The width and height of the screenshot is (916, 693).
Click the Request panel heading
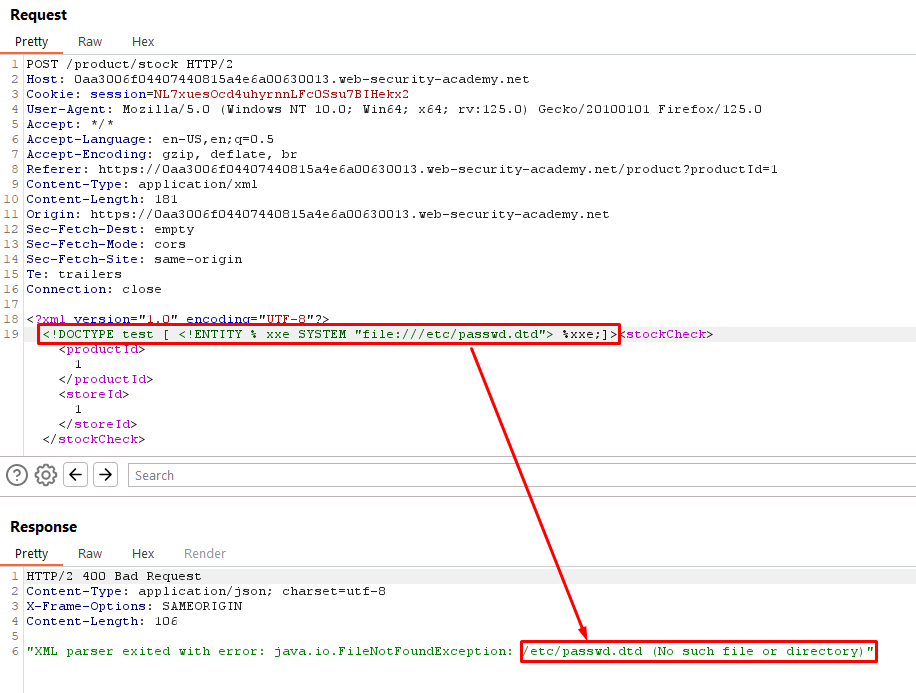click(x=39, y=15)
